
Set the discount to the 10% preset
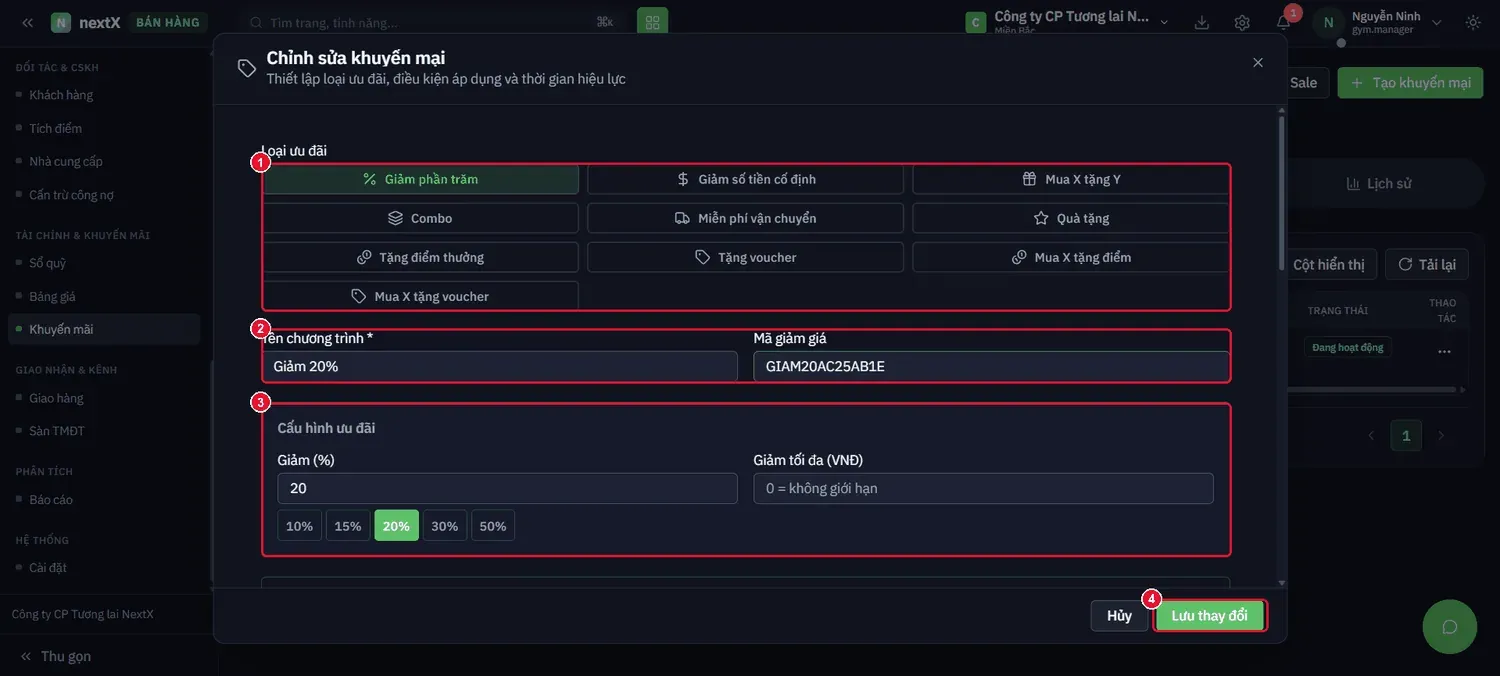click(300, 526)
